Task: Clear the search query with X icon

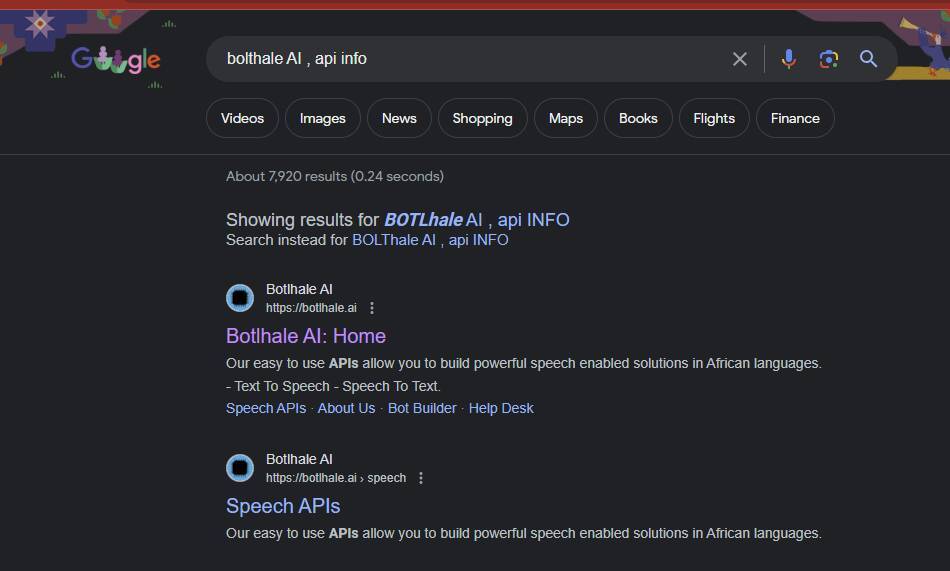Action: (740, 59)
